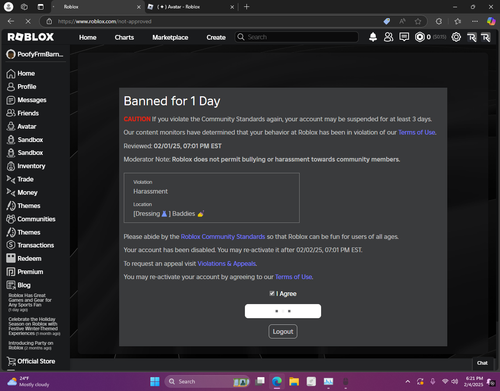Open the Chat button
The height and width of the screenshot is (391, 500).
pos(482,363)
